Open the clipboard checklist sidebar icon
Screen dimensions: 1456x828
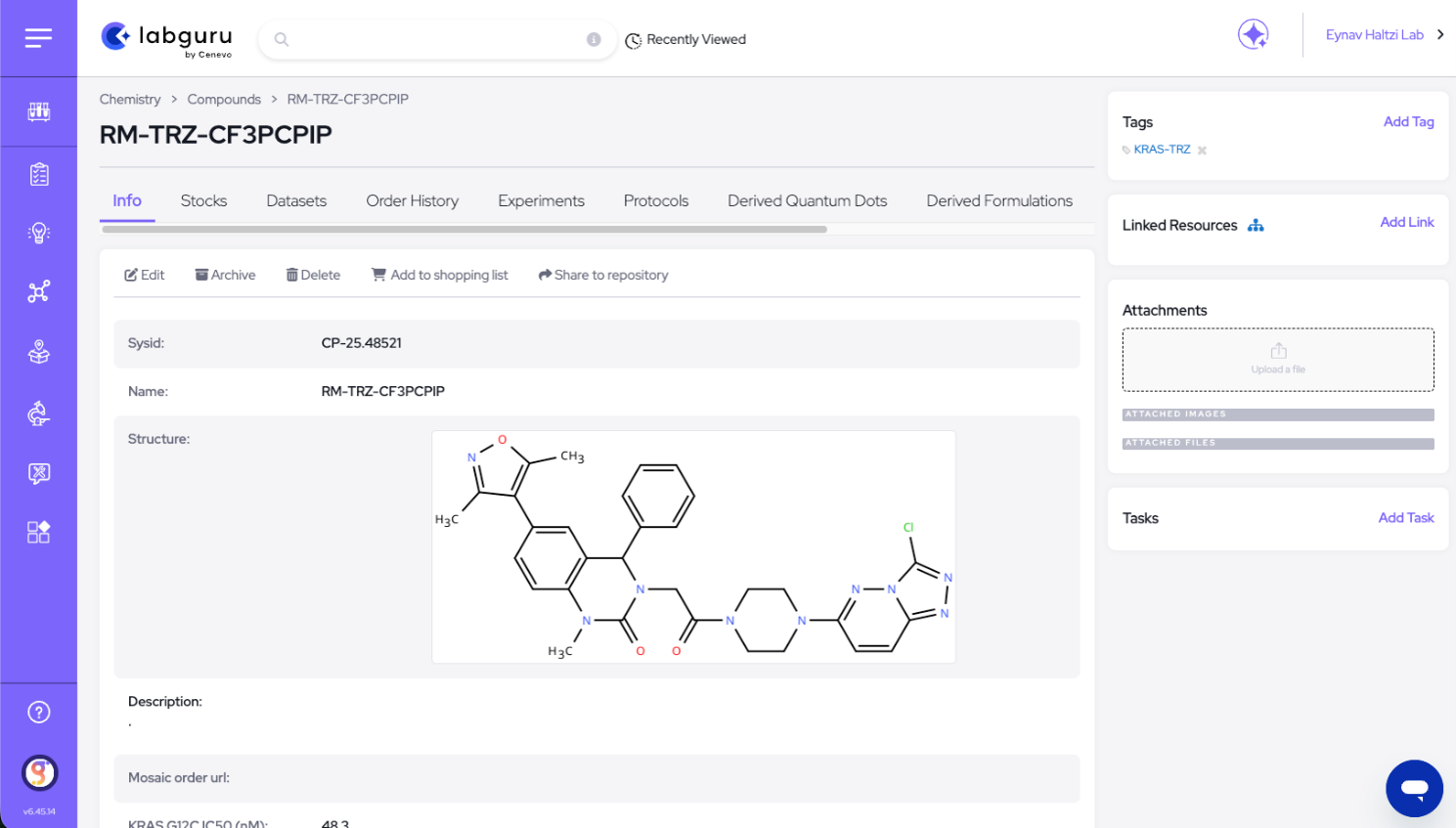[39, 175]
